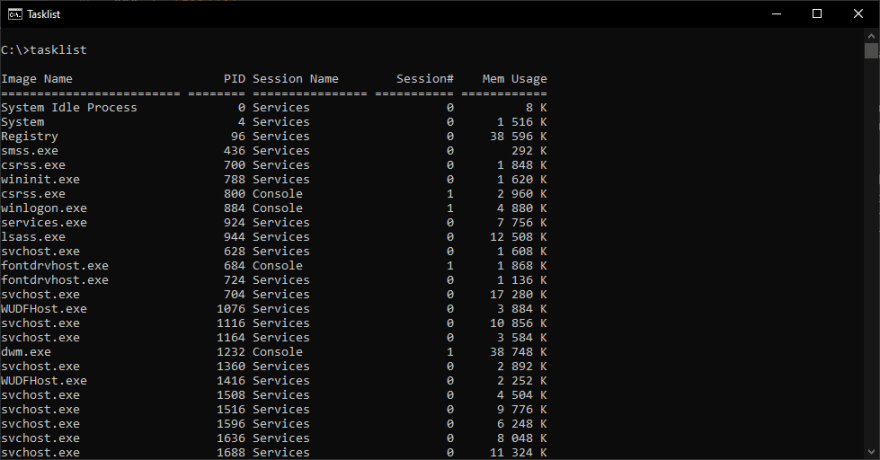This screenshot has width=880, height=460.
Task: Click the 'Session#' column header
Action: point(425,79)
